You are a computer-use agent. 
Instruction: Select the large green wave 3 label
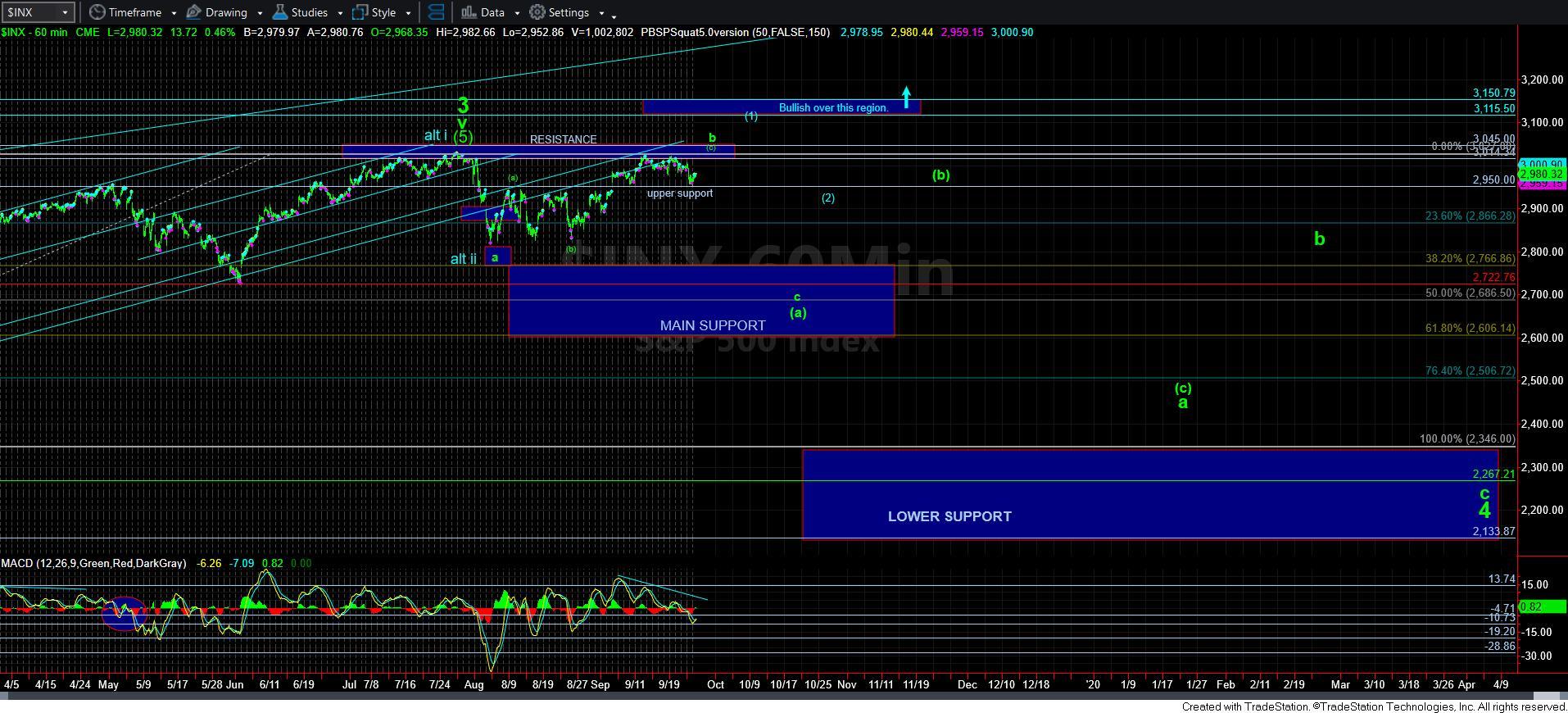[463, 106]
